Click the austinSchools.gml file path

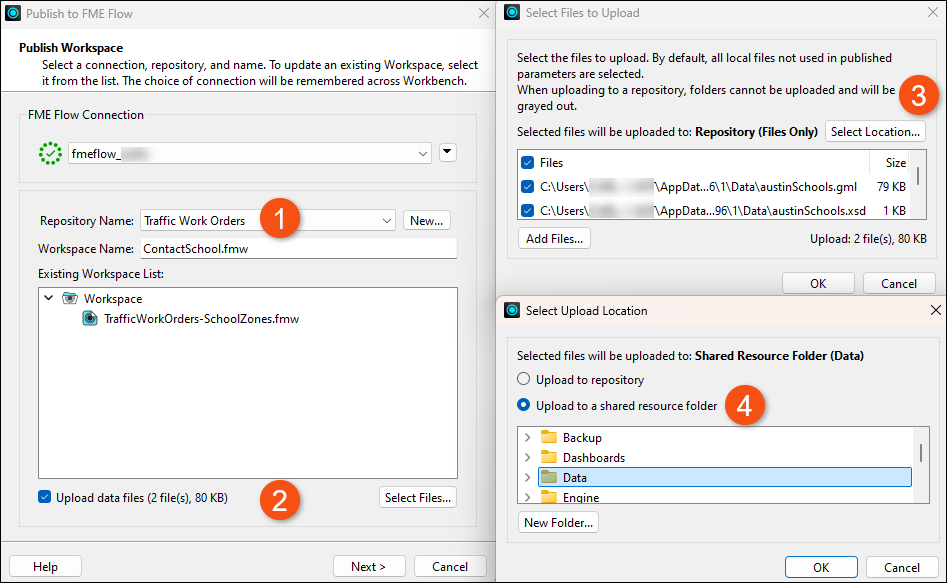pos(698,187)
